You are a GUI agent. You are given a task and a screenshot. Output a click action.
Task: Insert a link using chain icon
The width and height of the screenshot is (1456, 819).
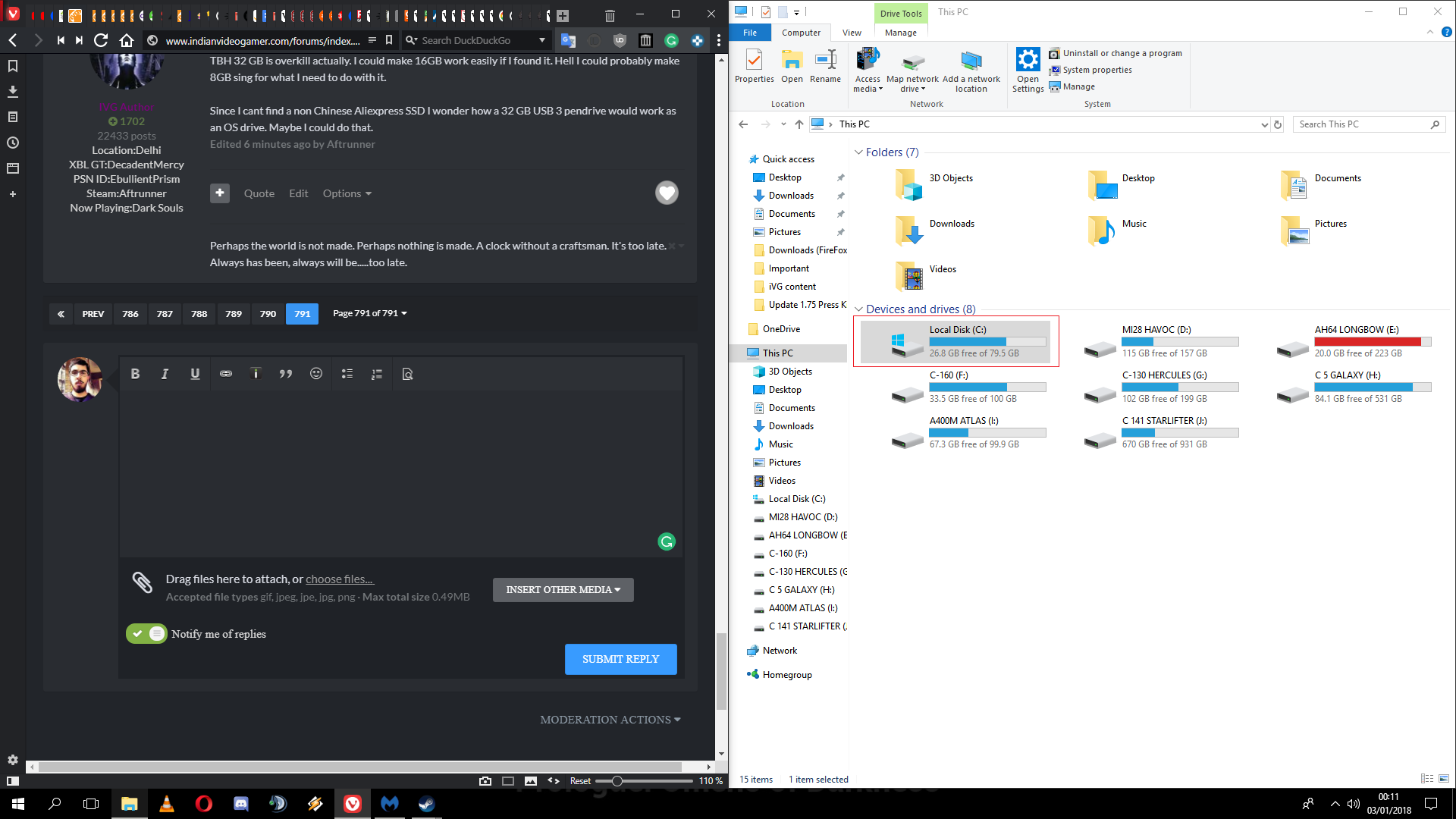(226, 374)
